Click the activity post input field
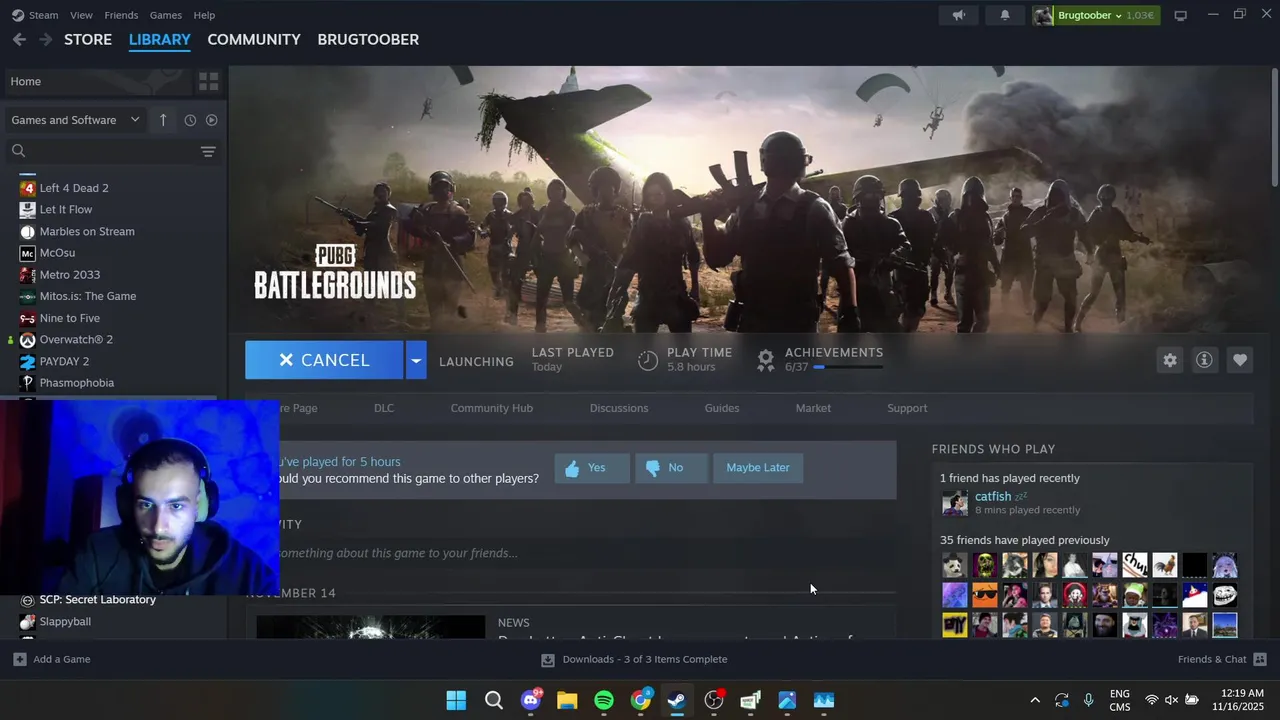 [x=571, y=553]
